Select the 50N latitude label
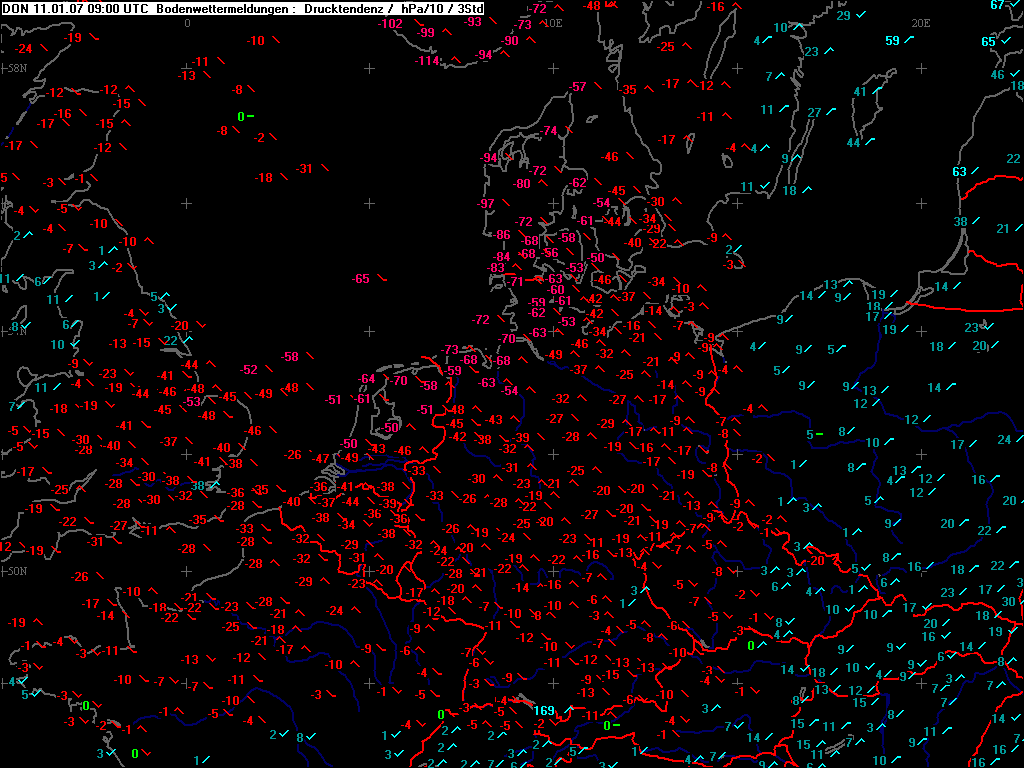Viewport: 1024px width, 768px height. pyautogui.click(x=17, y=571)
